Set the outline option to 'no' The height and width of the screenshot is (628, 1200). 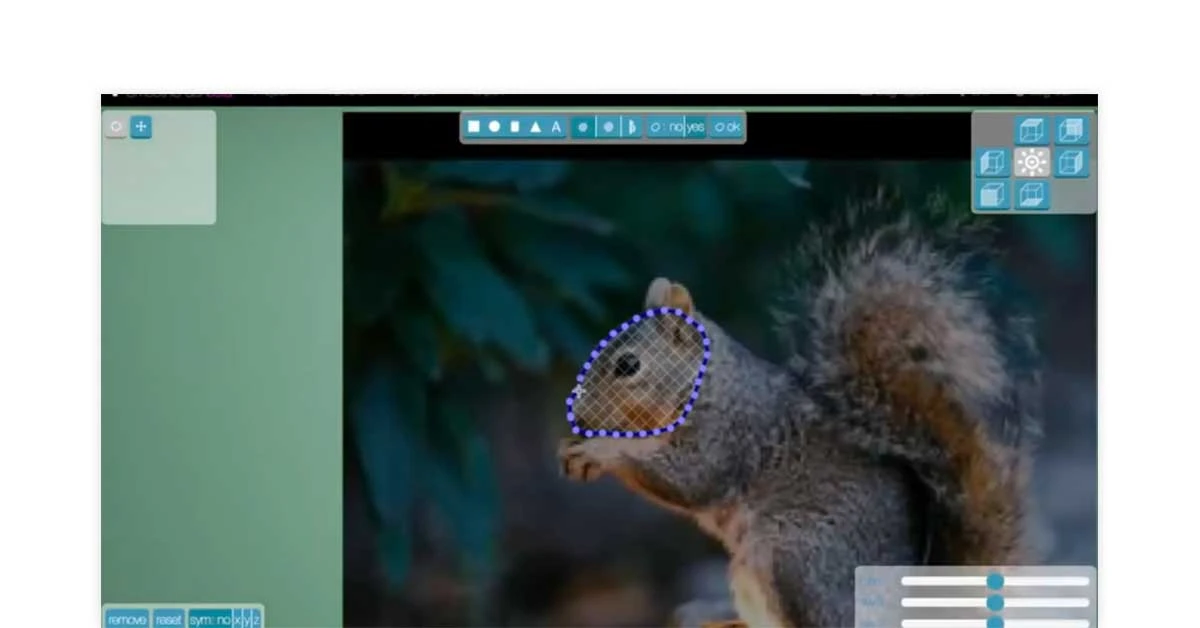[675, 127]
